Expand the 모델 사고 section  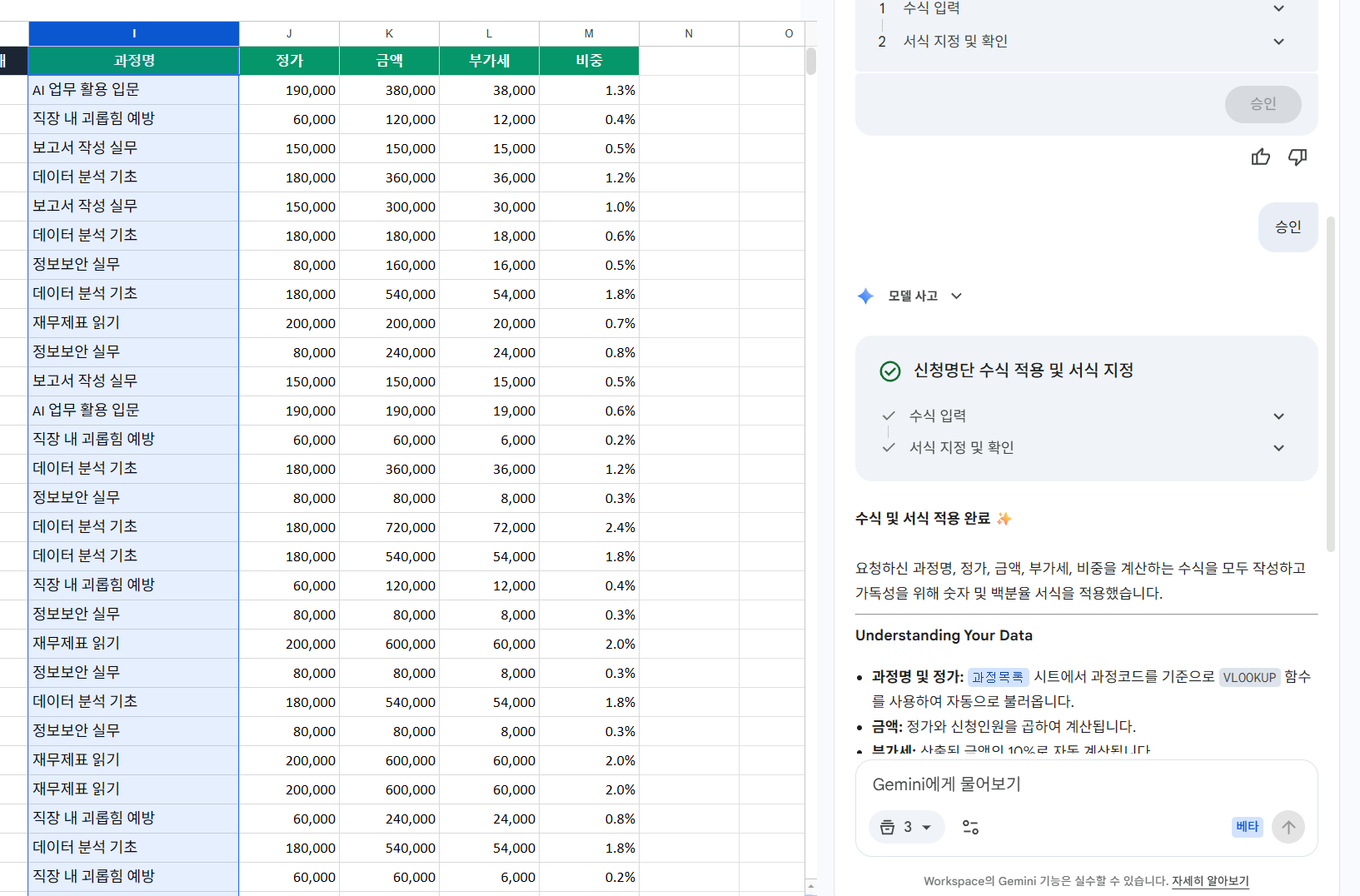click(957, 296)
